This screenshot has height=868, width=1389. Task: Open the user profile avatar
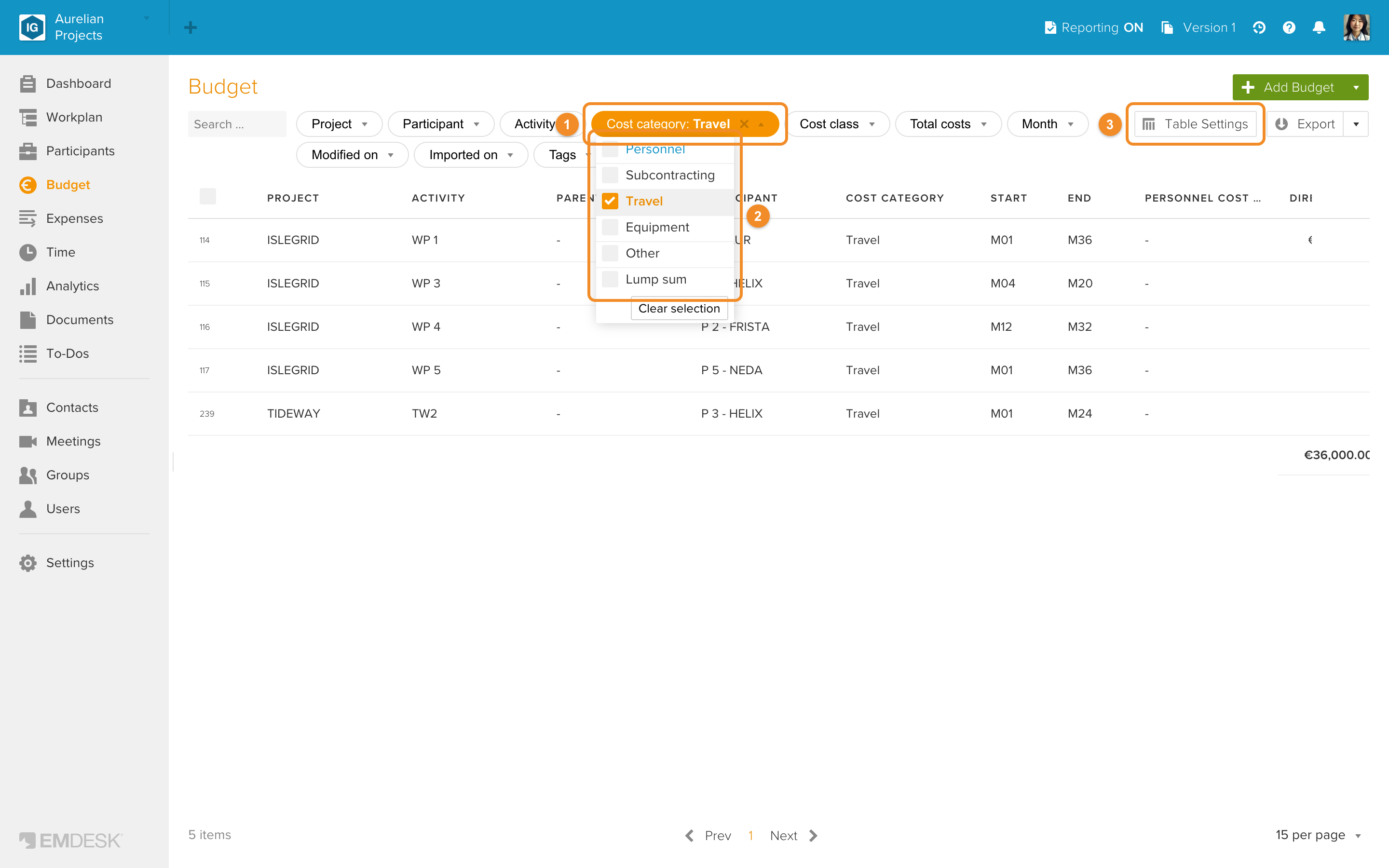[x=1356, y=27]
